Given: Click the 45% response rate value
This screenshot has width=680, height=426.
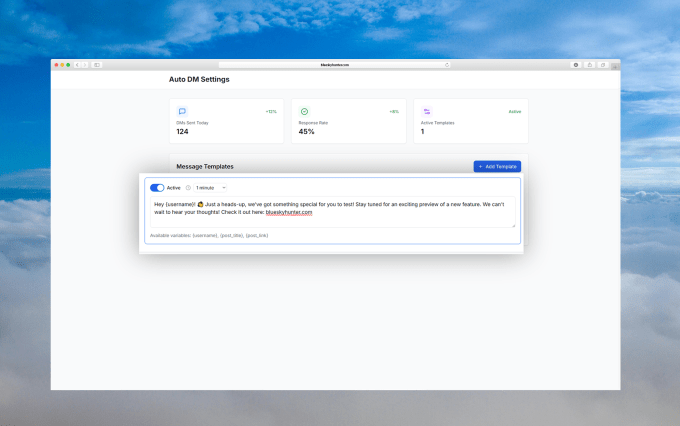Looking at the screenshot, I should click(x=306, y=131).
